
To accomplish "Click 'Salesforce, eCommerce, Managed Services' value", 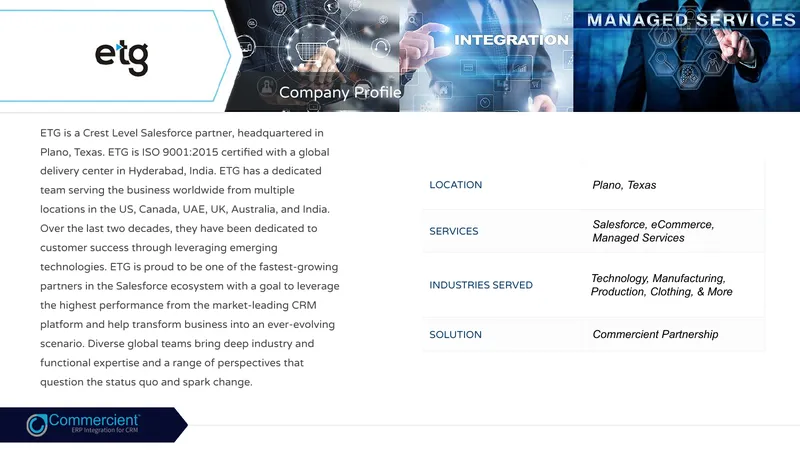I will coord(653,231).
